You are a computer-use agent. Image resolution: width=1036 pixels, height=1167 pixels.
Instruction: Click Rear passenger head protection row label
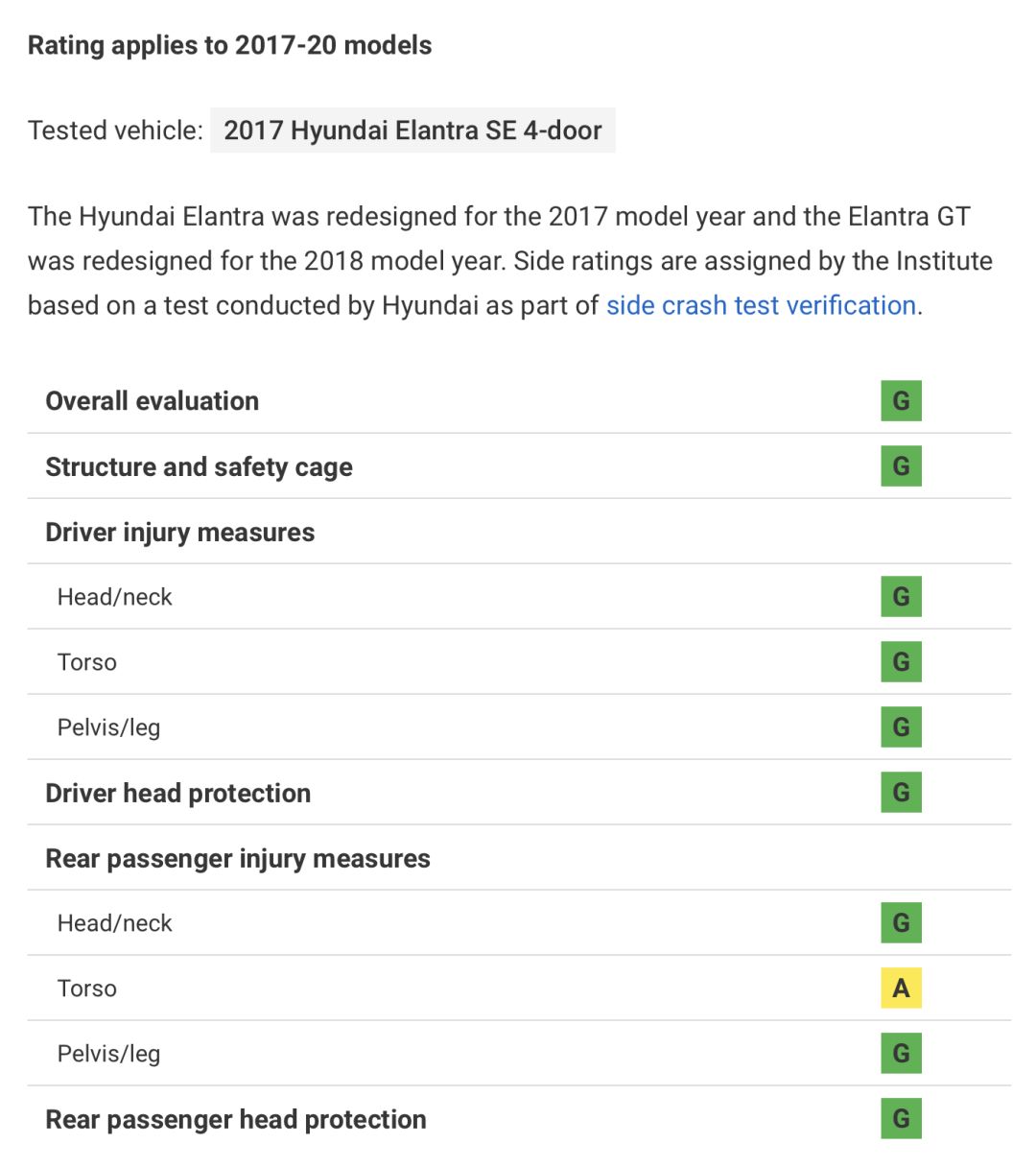pyautogui.click(x=236, y=1120)
